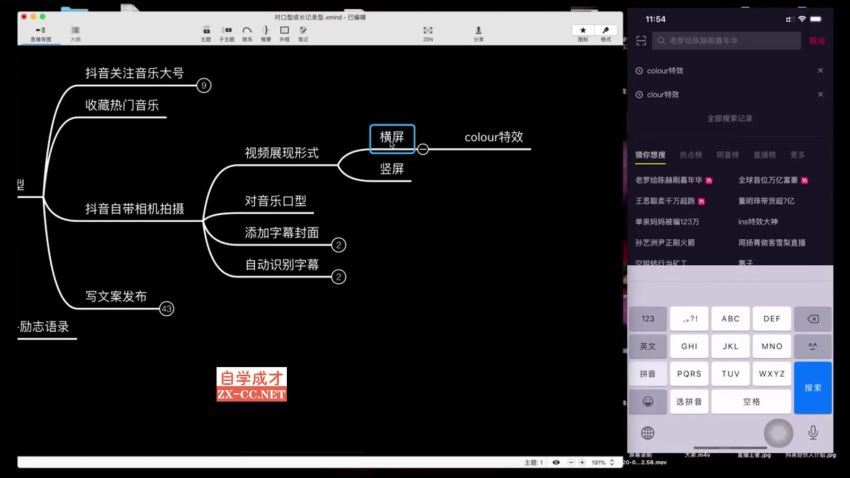Open the colour特效 search history entry
This screenshot has width=850, height=478.
pos(665,70)
